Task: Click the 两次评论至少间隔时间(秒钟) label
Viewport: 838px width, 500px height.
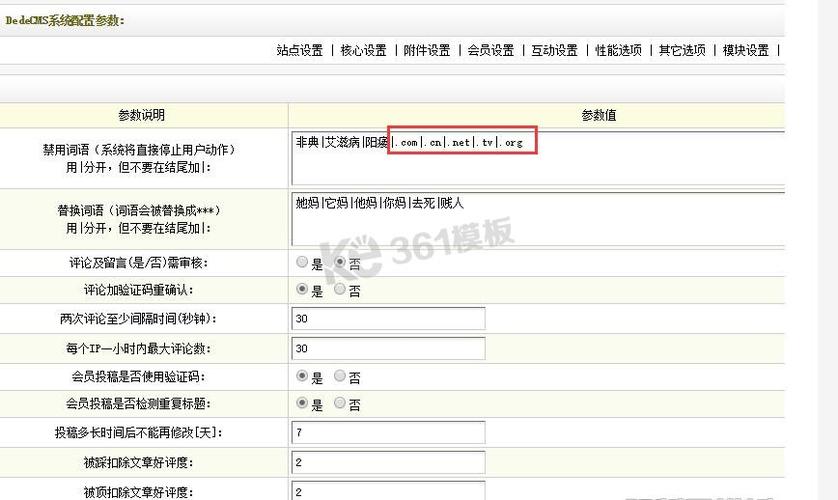Action: pos(138,319)
